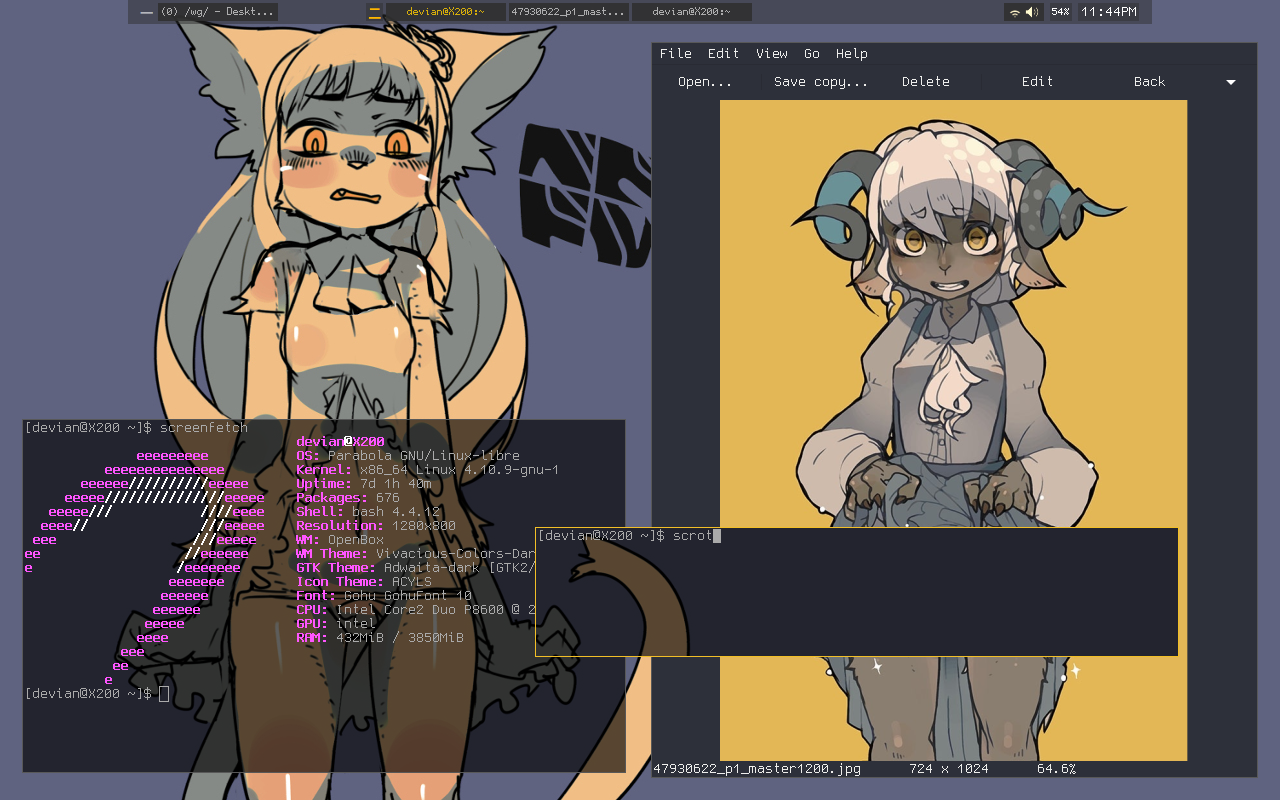Open the File menu in image viewer
The image size is (1280, 800).
tap(675, 54)
